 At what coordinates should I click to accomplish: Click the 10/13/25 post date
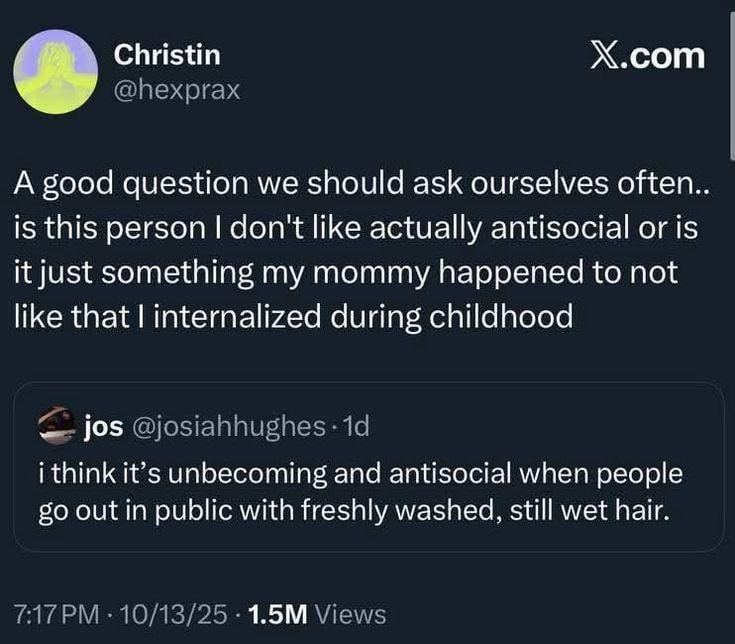[170, 614]
